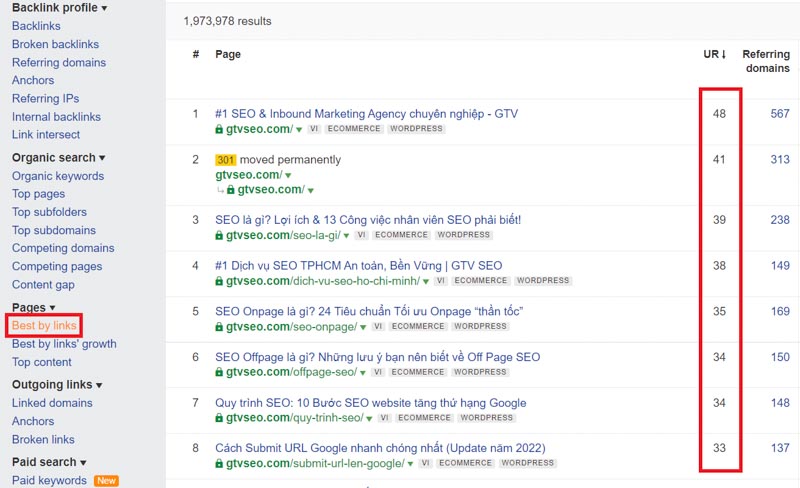Click the lock icon beside gtvseo.com/offpage-seo/ URL
The width and height of the screenshot is (800, 488).
click(x=219, y=373)
